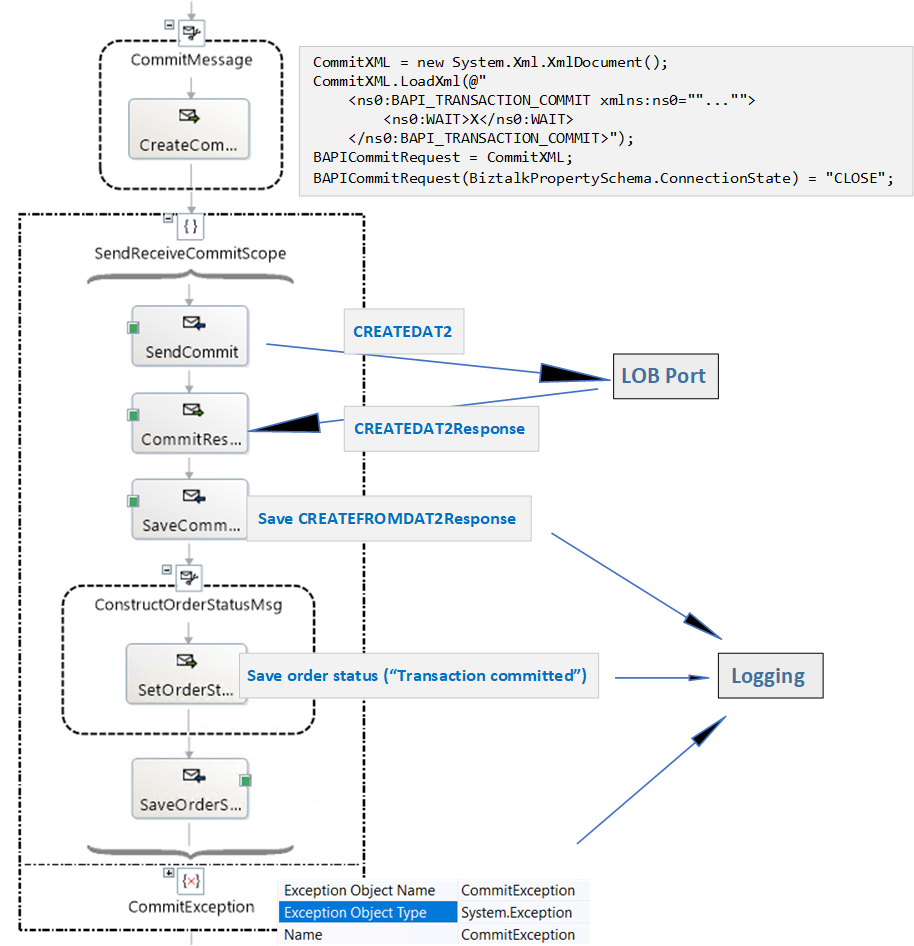
Task: Click the CommitException value of Exception Object Name
Action: click(518, 890)
